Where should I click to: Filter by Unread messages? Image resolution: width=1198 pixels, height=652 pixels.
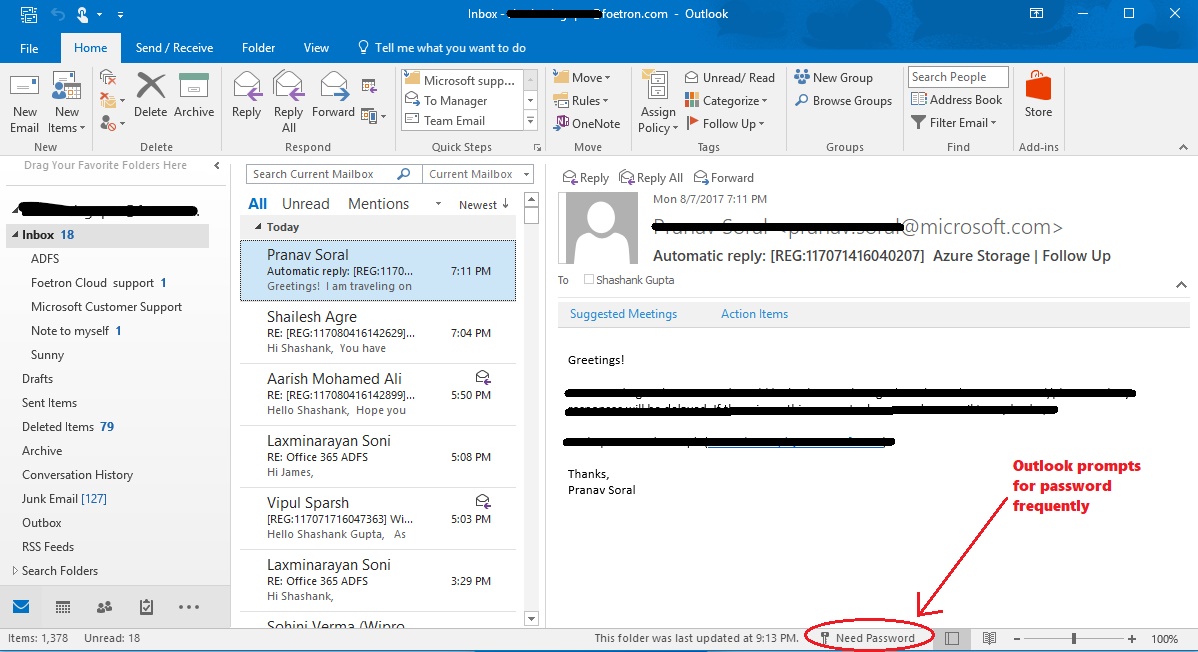click(x=306, y=204)
